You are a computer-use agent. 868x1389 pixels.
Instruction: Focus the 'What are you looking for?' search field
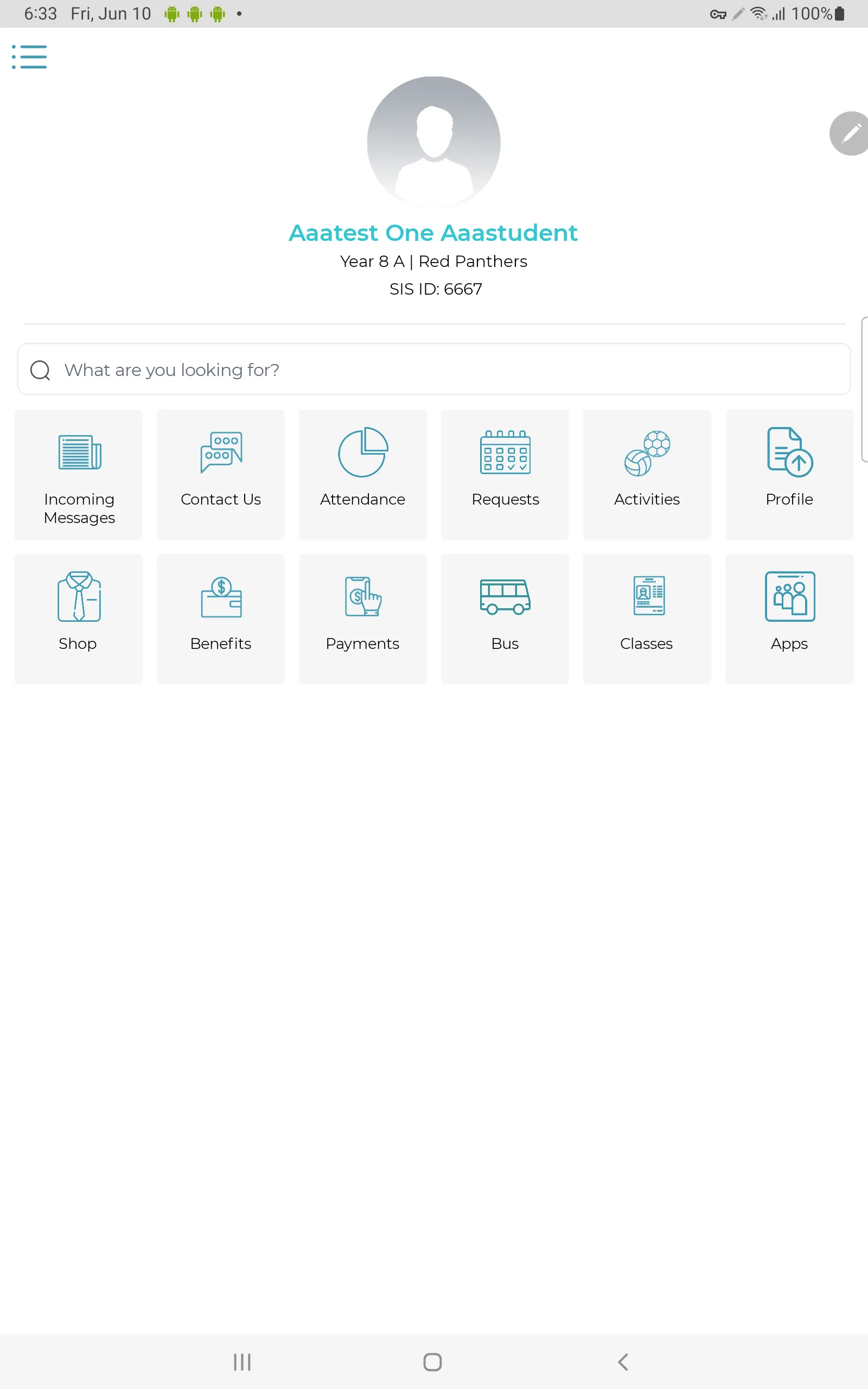pos(433,369)
